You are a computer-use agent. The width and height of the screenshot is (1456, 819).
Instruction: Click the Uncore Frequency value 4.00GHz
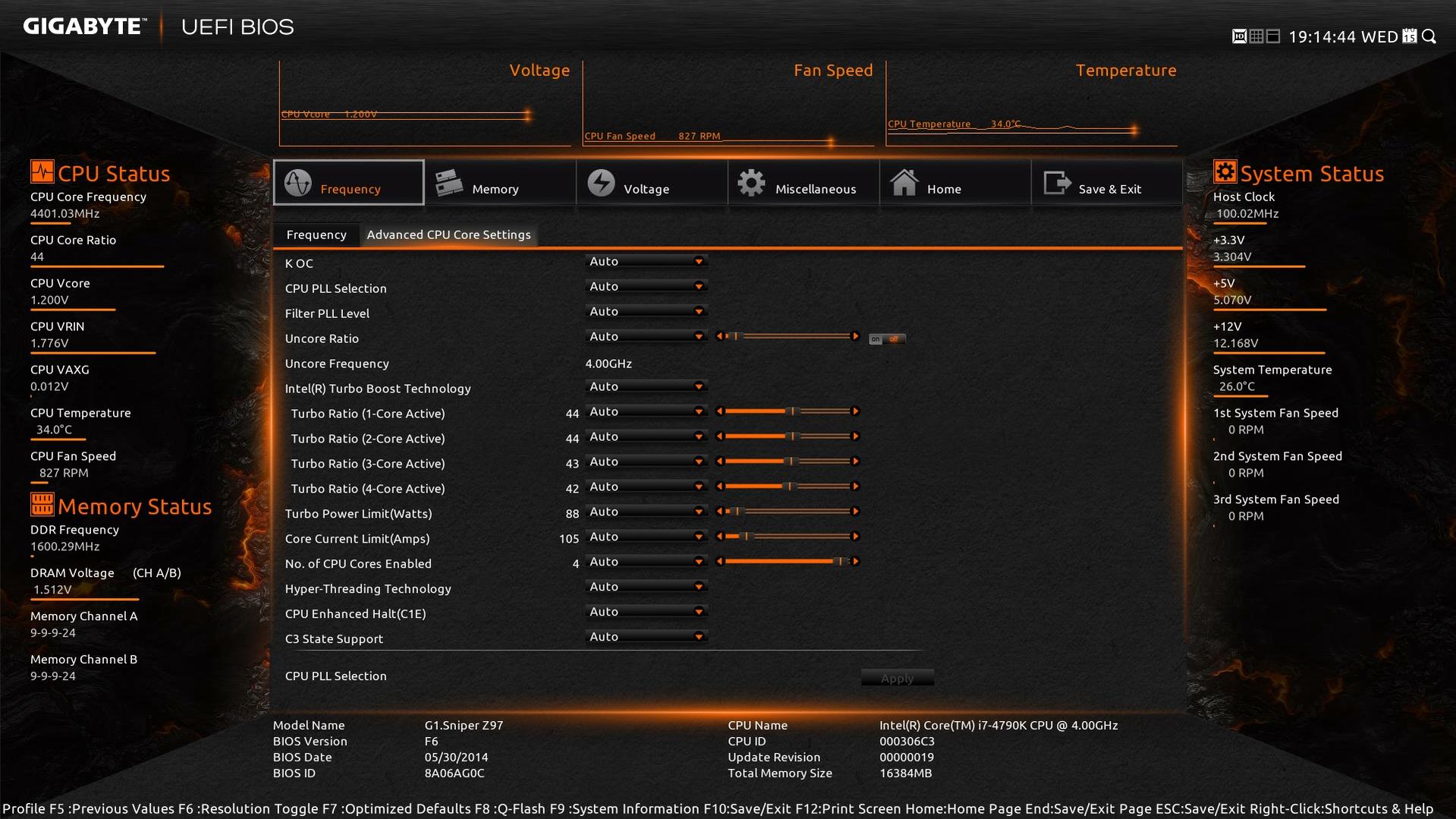point(609,364)
